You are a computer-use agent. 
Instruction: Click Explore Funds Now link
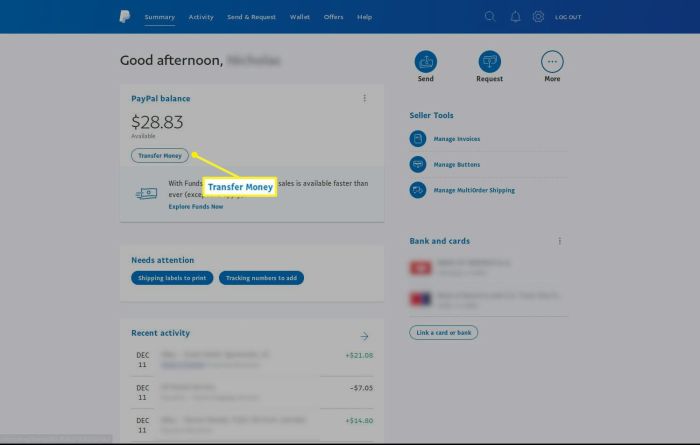[x=196, y=207]
